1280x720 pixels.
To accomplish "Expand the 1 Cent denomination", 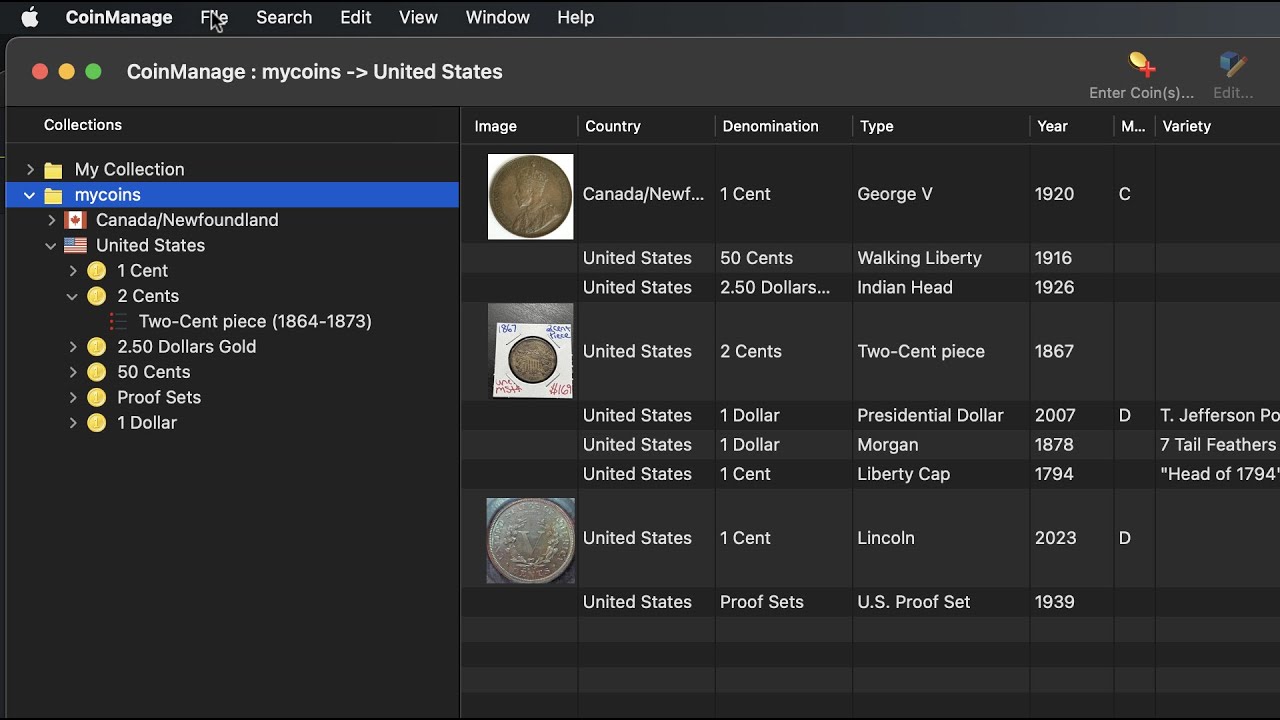I will click(72, 271).
